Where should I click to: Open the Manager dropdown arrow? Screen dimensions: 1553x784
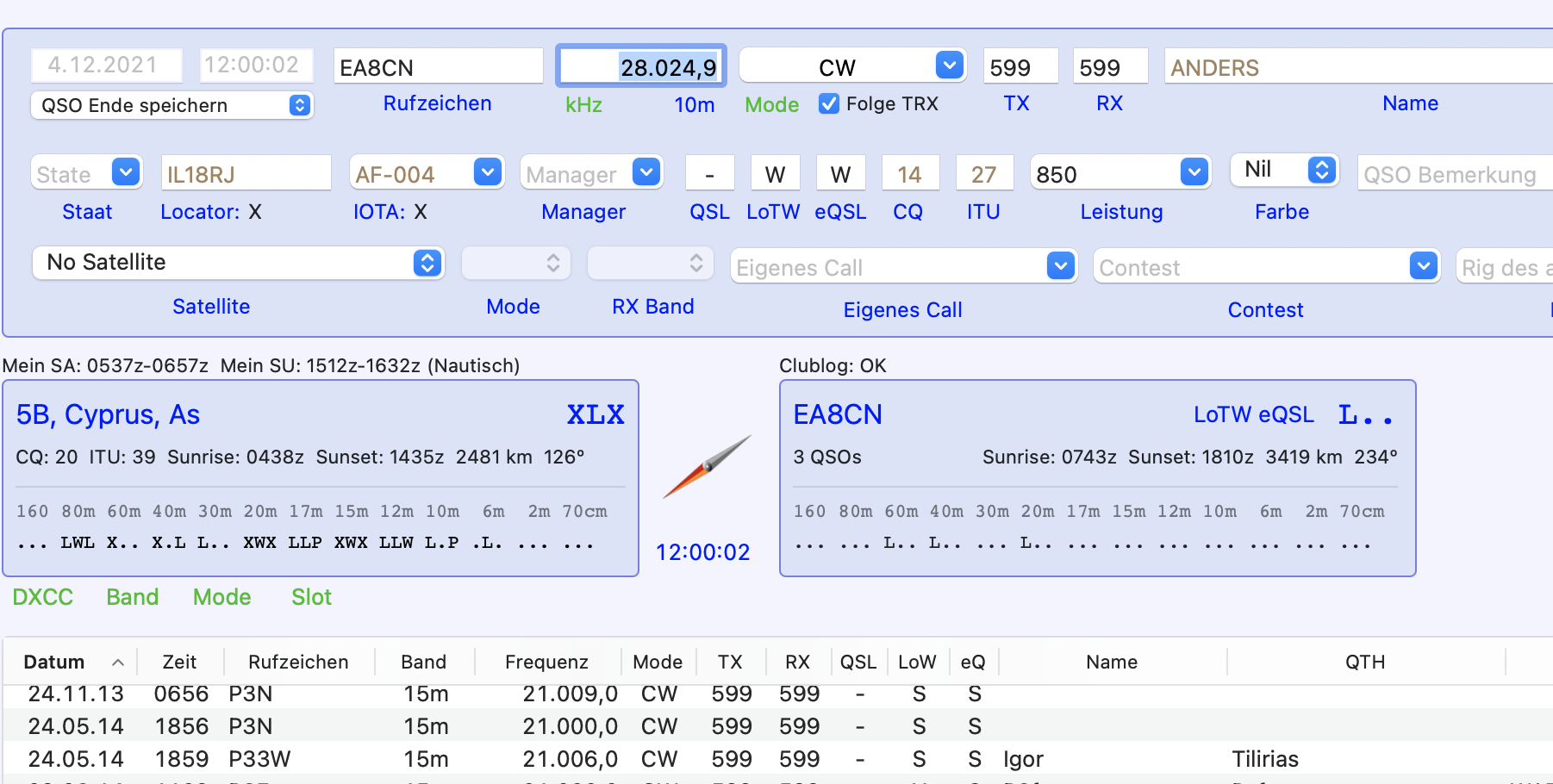pyautogui.click(x=646, y=173)
